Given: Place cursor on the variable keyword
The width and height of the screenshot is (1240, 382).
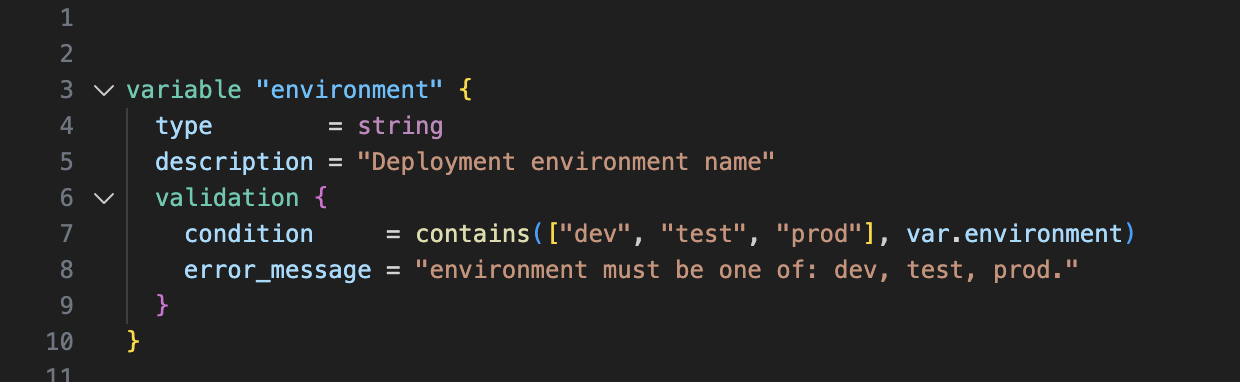Looking at the screenshot, I should pyautogui.click(x=184, y=90).
